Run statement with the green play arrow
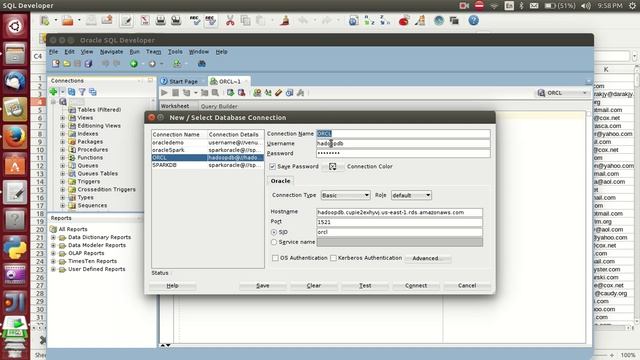The width and height of the screenshot is (640, 360). [164, 93]
